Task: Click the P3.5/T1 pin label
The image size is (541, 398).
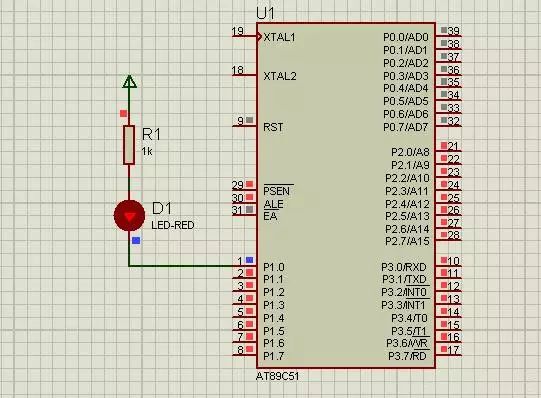Action: (x=409, y=331)
